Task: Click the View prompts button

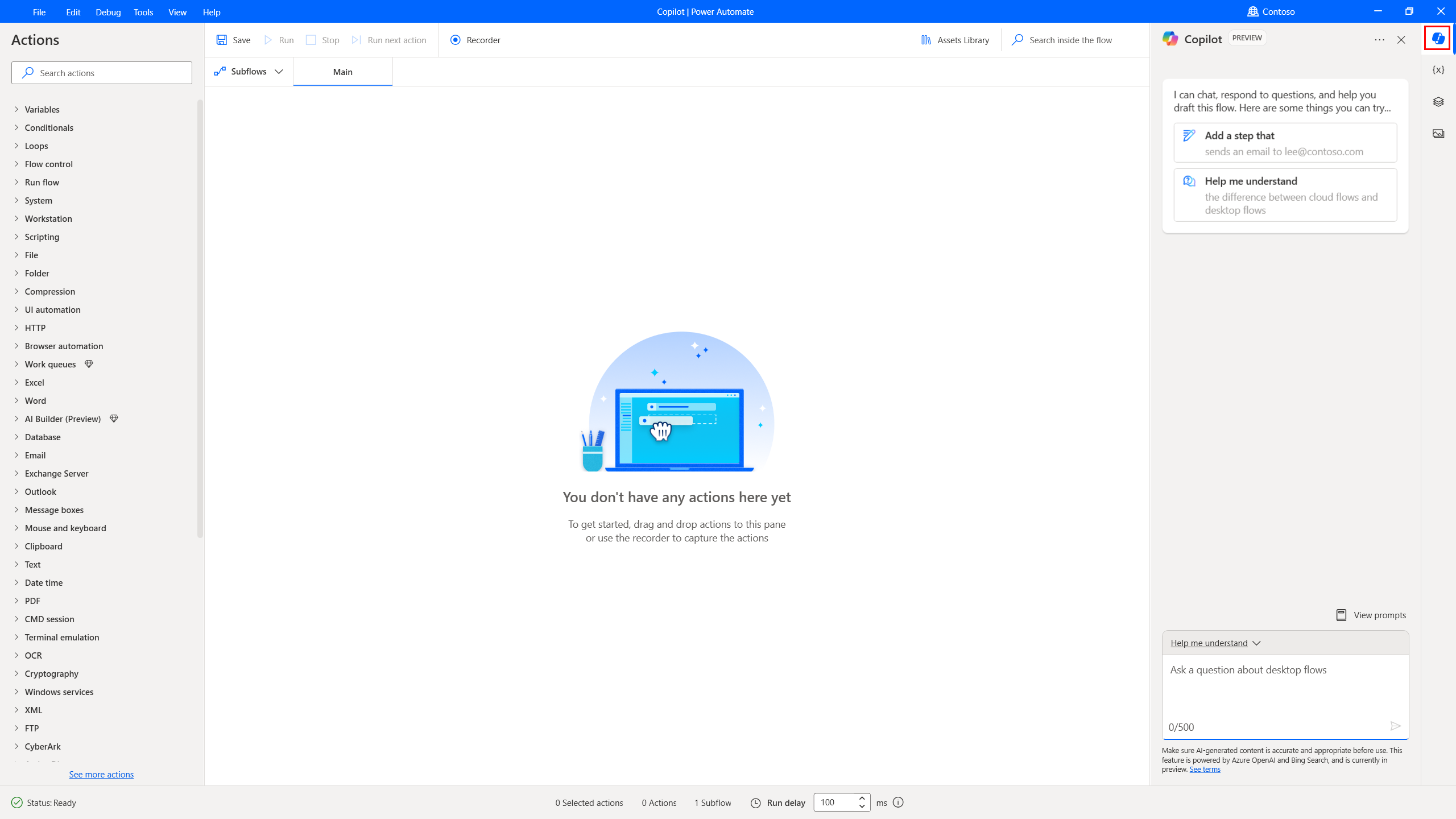Action: click(x=1371, y=615)
